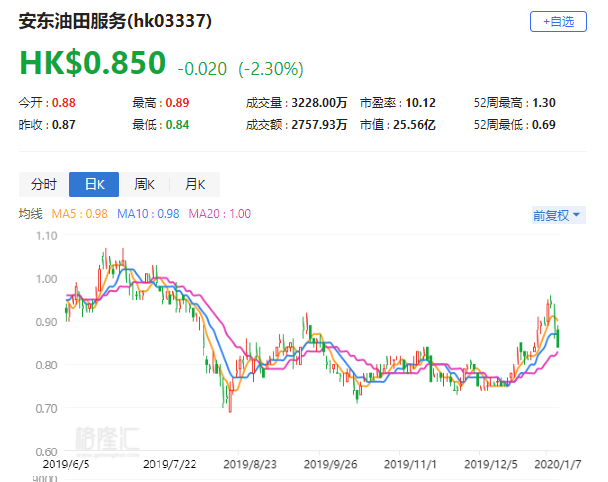Toggle the MA20 moving average indicator
608x482 pixels.
pos(220,214)
